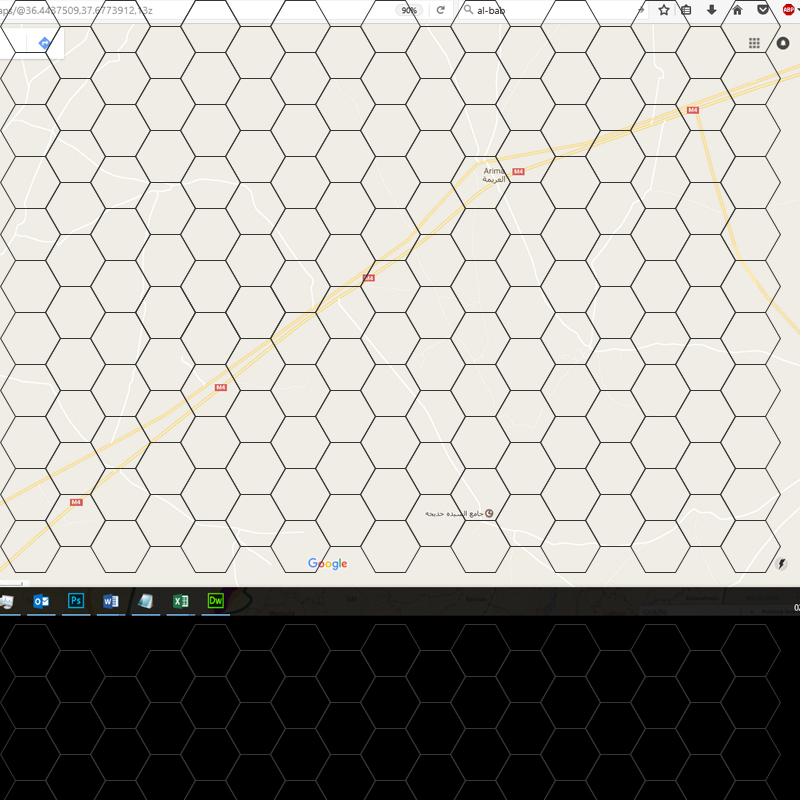Click the browser reload page button

[x=441, y=10]
